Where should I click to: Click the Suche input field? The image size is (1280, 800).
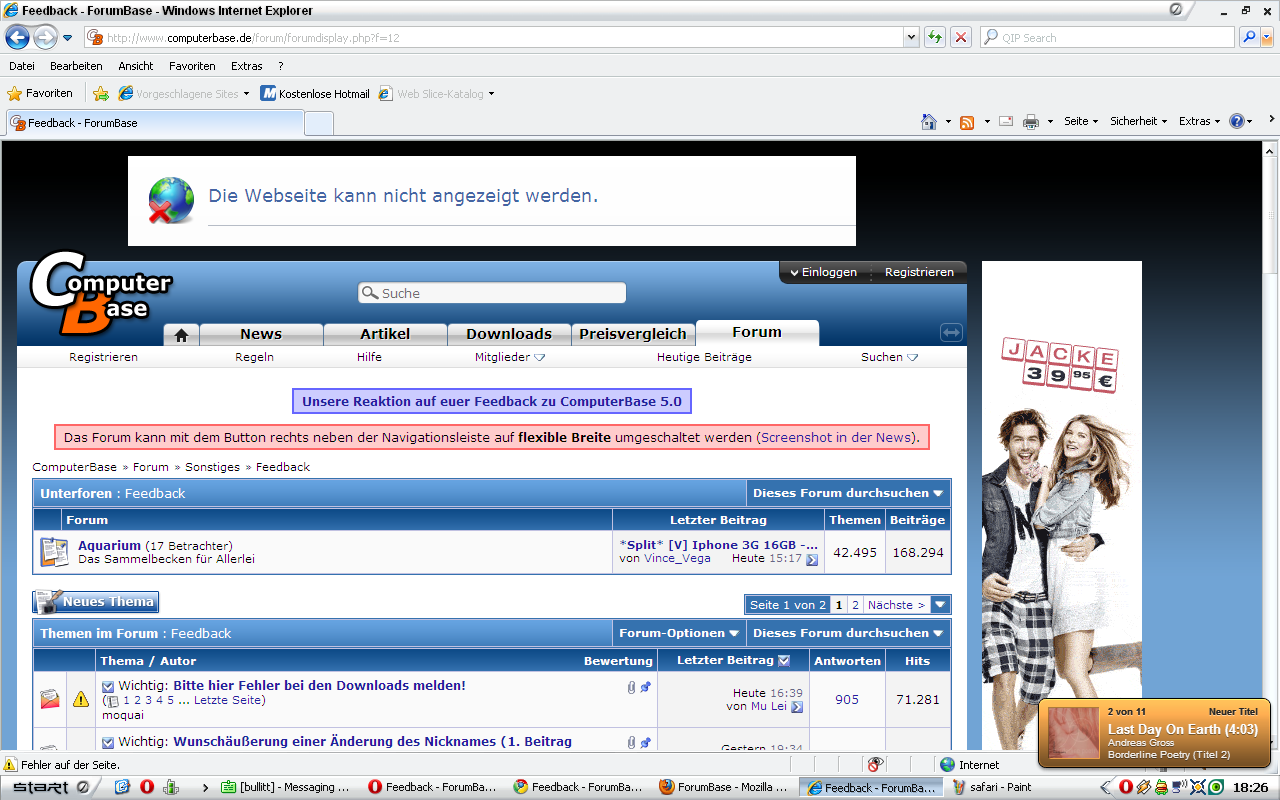coord(492,293)
